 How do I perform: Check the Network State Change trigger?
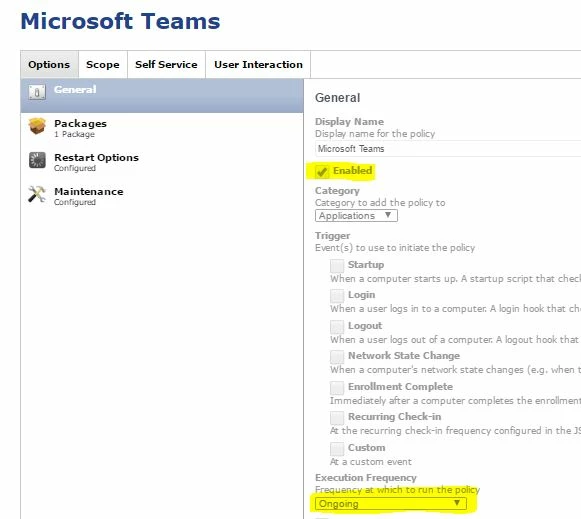337,357
